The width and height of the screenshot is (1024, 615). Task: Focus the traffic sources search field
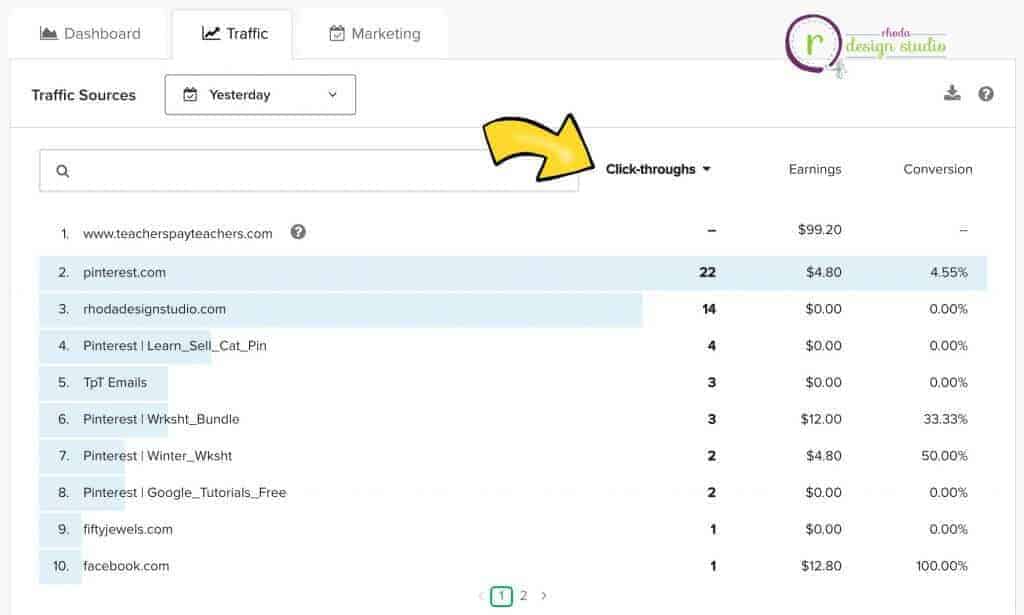coord(308,171)
